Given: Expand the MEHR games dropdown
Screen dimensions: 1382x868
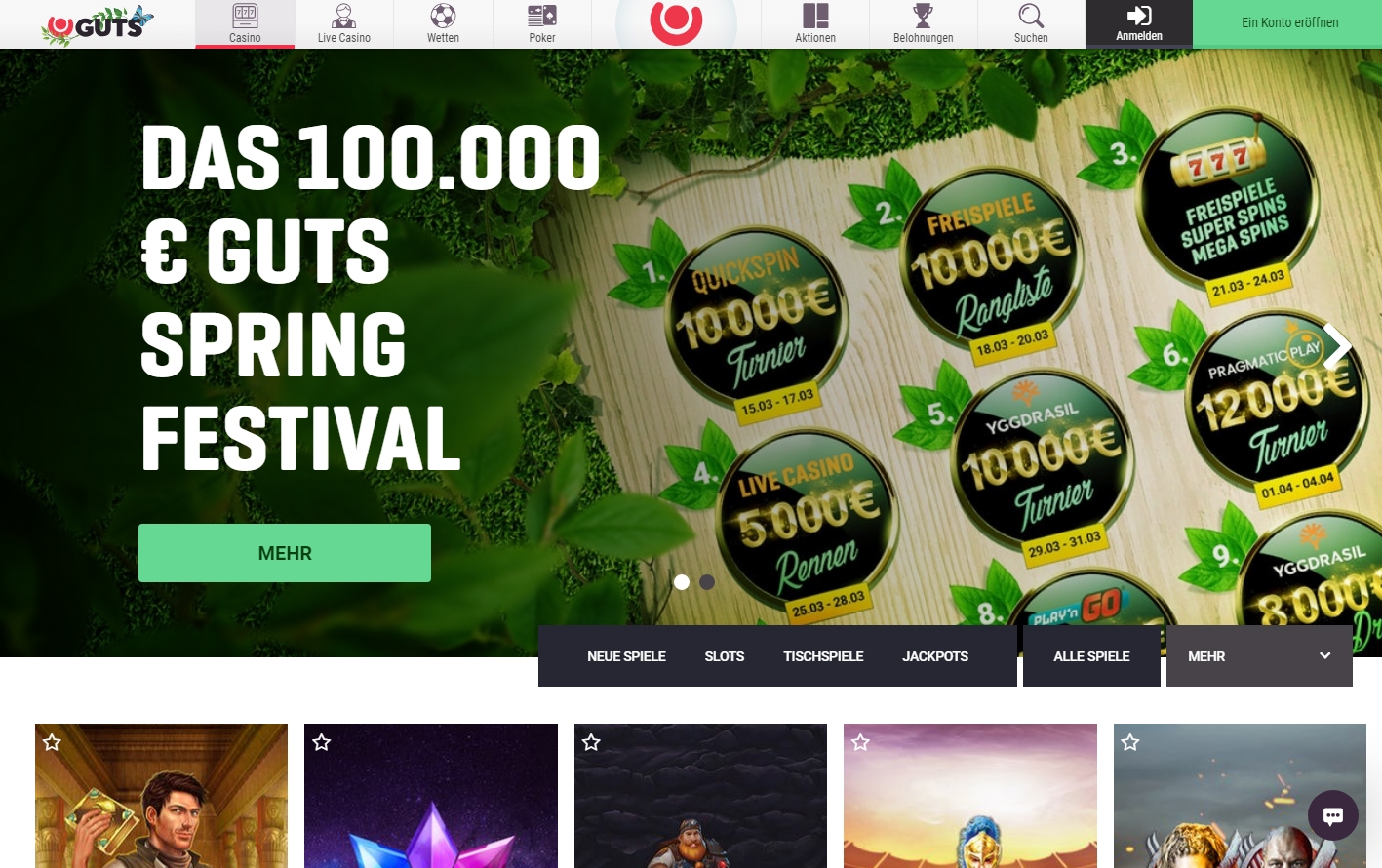Looking at the screenshot, I should point(1259,656).
